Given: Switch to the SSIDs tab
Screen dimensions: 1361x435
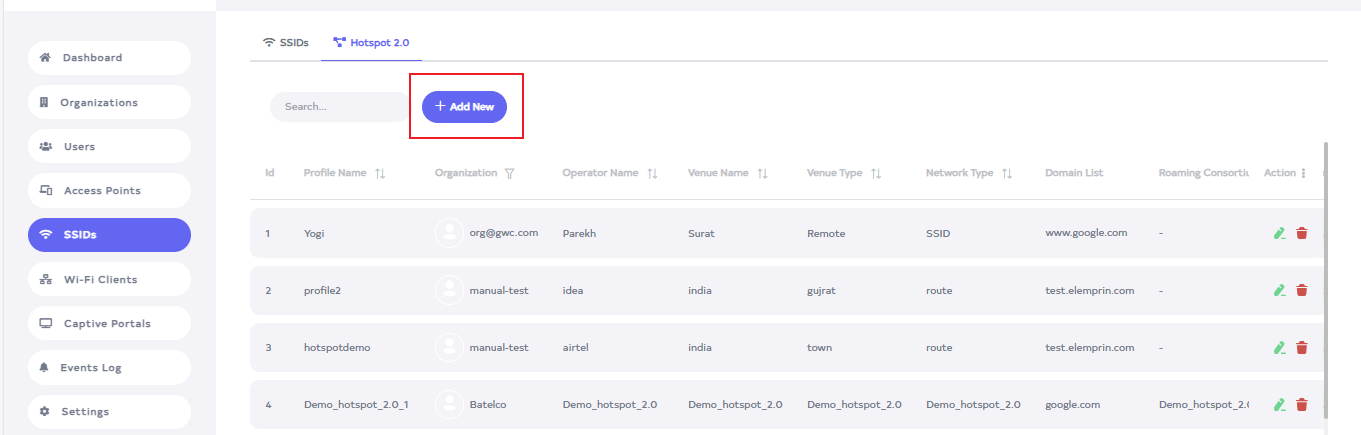Looking at the screenshot, I should pyautogui.click(x=286, y=43).
